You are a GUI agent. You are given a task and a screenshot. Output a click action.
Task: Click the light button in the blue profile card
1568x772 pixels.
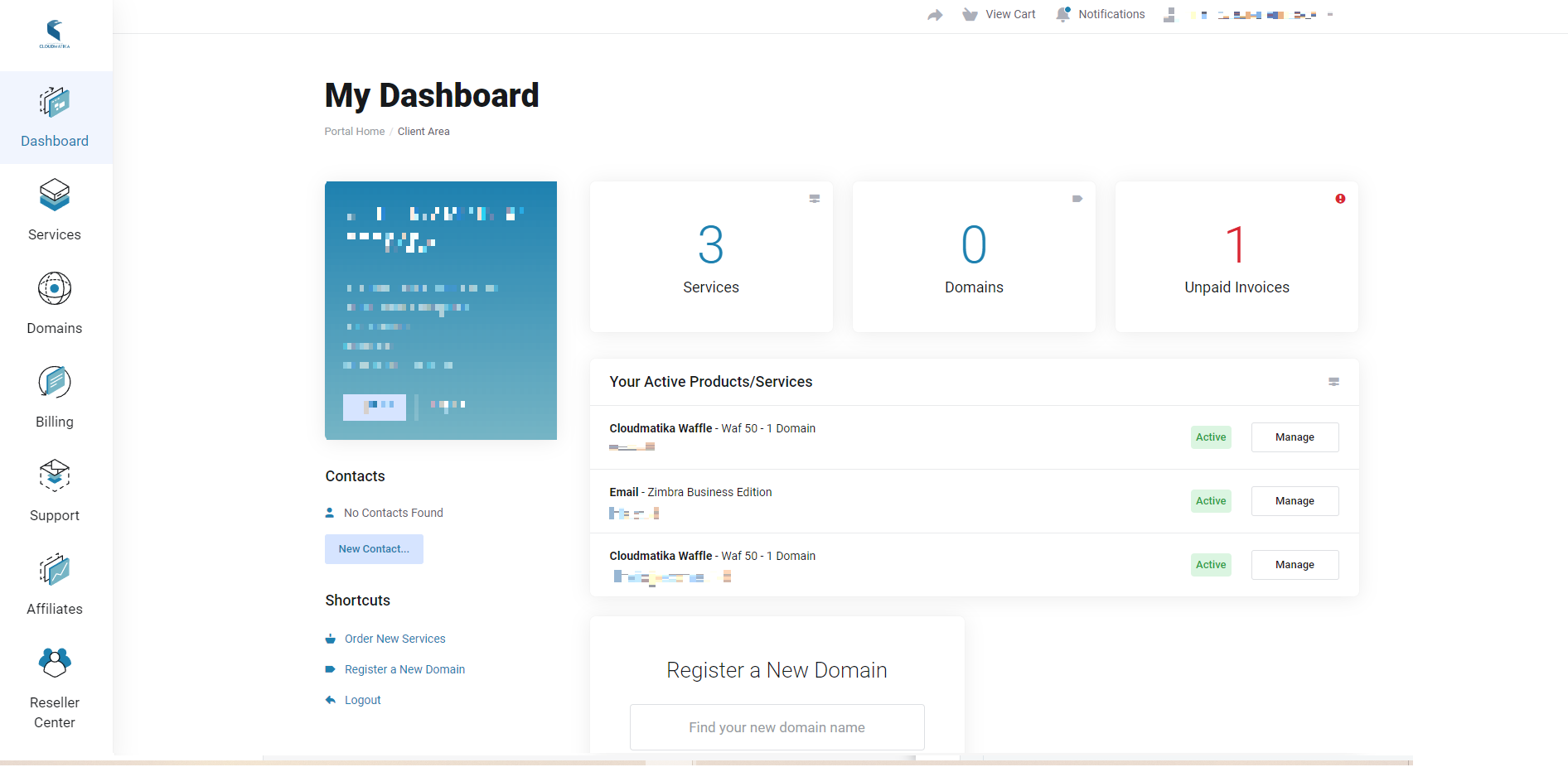pyautogui.click(x=375, y=407)
